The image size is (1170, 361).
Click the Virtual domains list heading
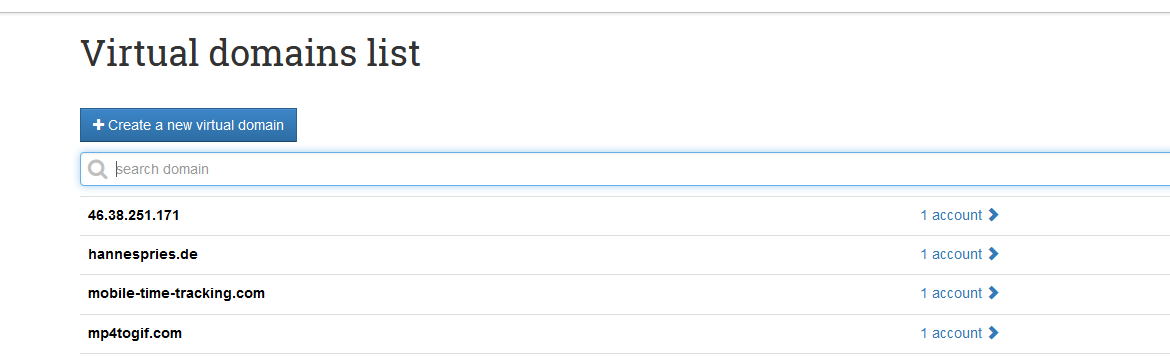tap(251, 54)
